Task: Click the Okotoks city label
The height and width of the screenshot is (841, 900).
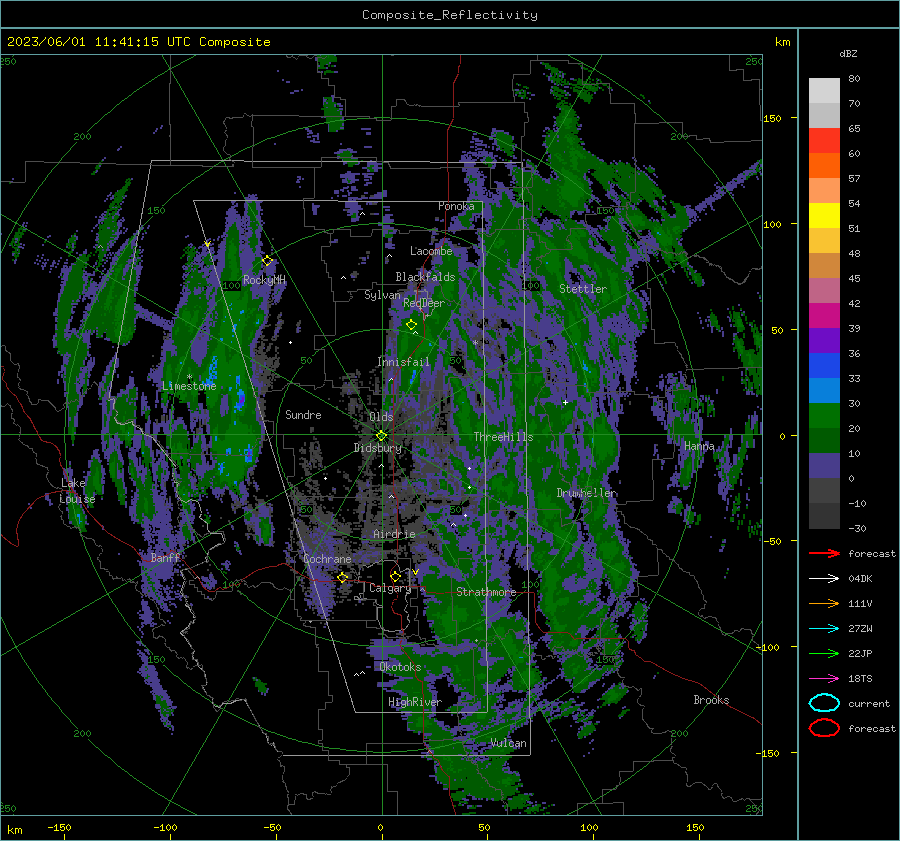Action: [400, 667]
